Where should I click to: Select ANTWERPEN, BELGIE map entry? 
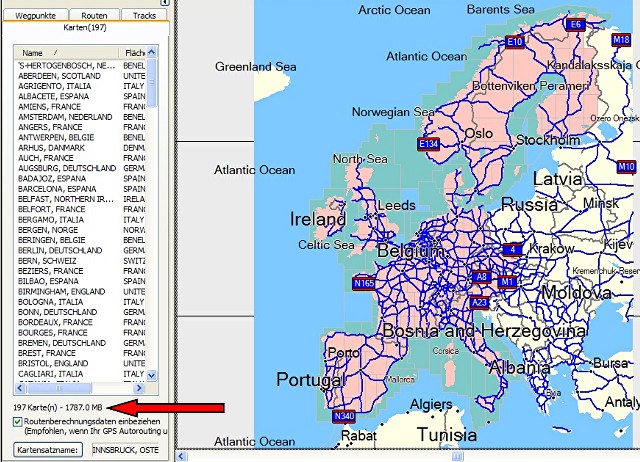[80, 137]
